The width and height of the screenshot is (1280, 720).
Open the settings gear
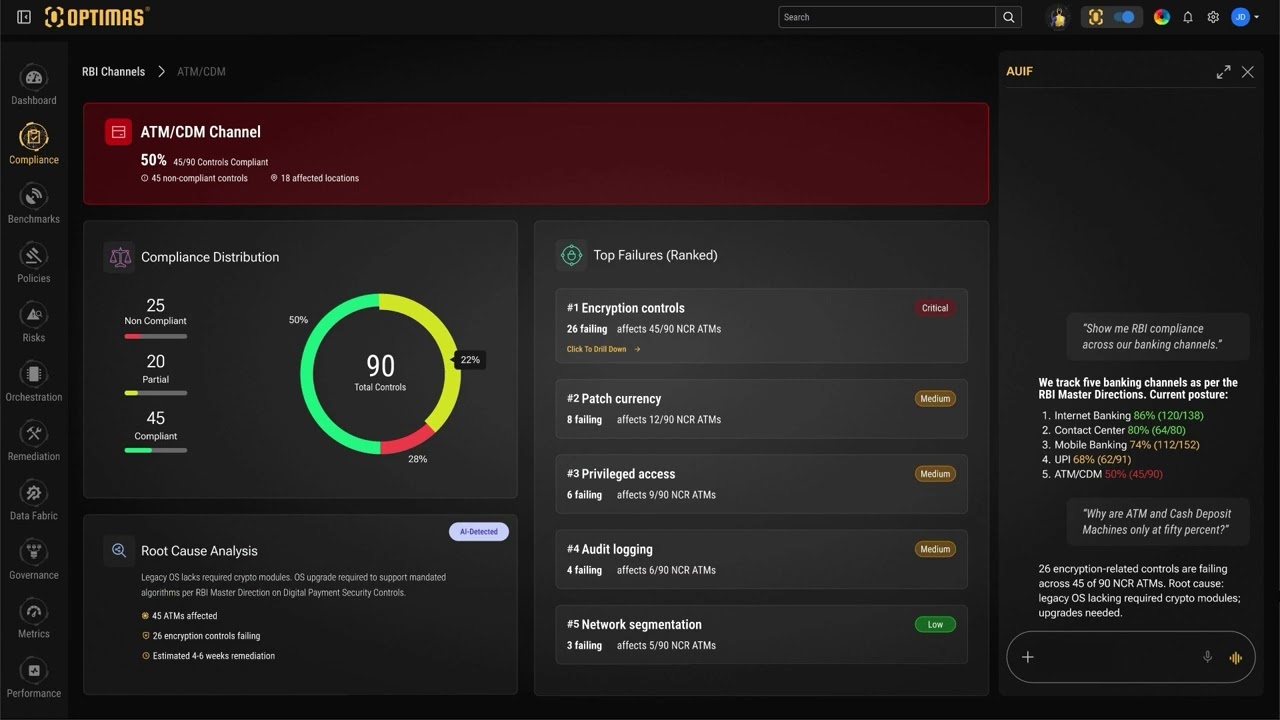coord(1213,17)
